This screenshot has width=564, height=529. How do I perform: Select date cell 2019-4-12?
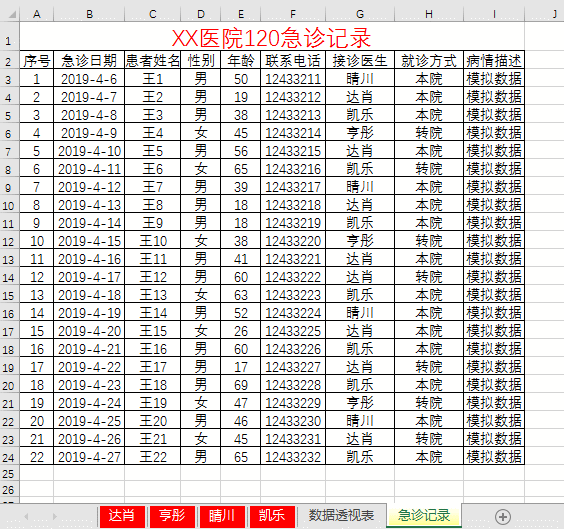tap(89, 186)
